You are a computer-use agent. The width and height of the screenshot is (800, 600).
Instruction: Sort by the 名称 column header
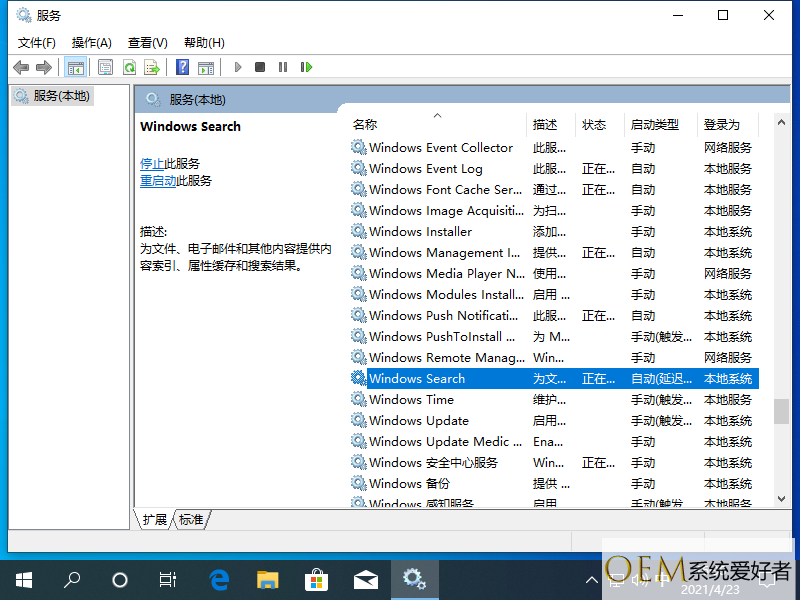click(x=365, y=125)
